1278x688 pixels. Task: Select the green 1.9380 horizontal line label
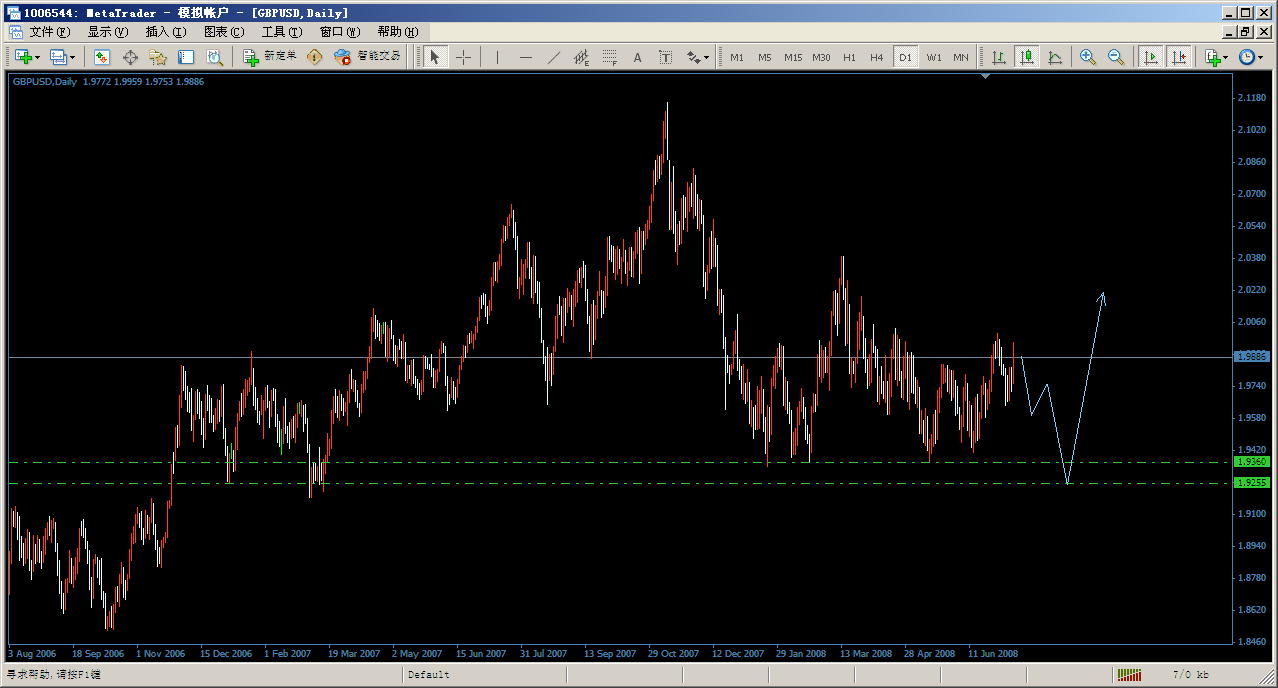pos(1252,462)
